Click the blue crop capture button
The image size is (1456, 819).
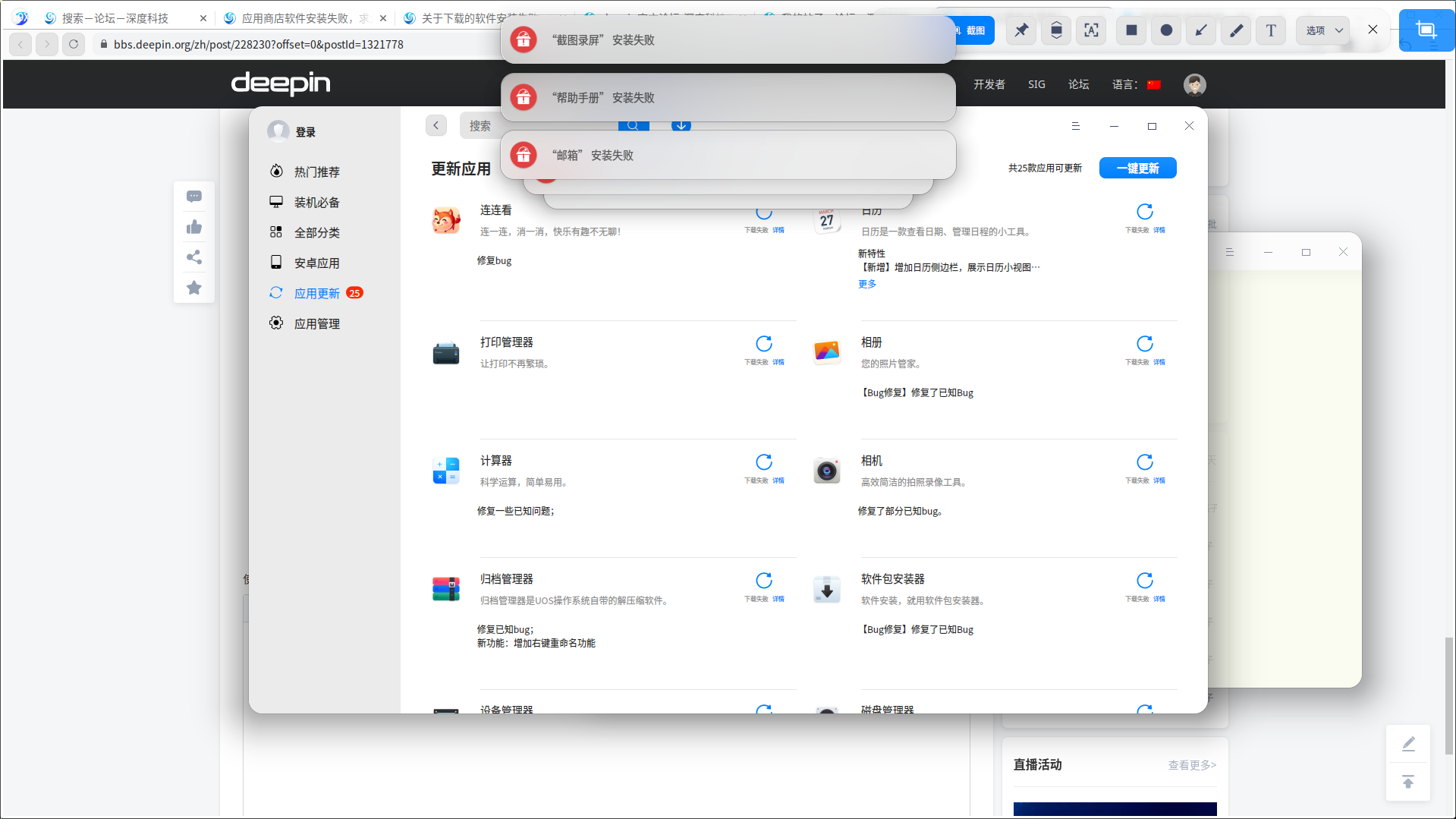pos(1426,30)
